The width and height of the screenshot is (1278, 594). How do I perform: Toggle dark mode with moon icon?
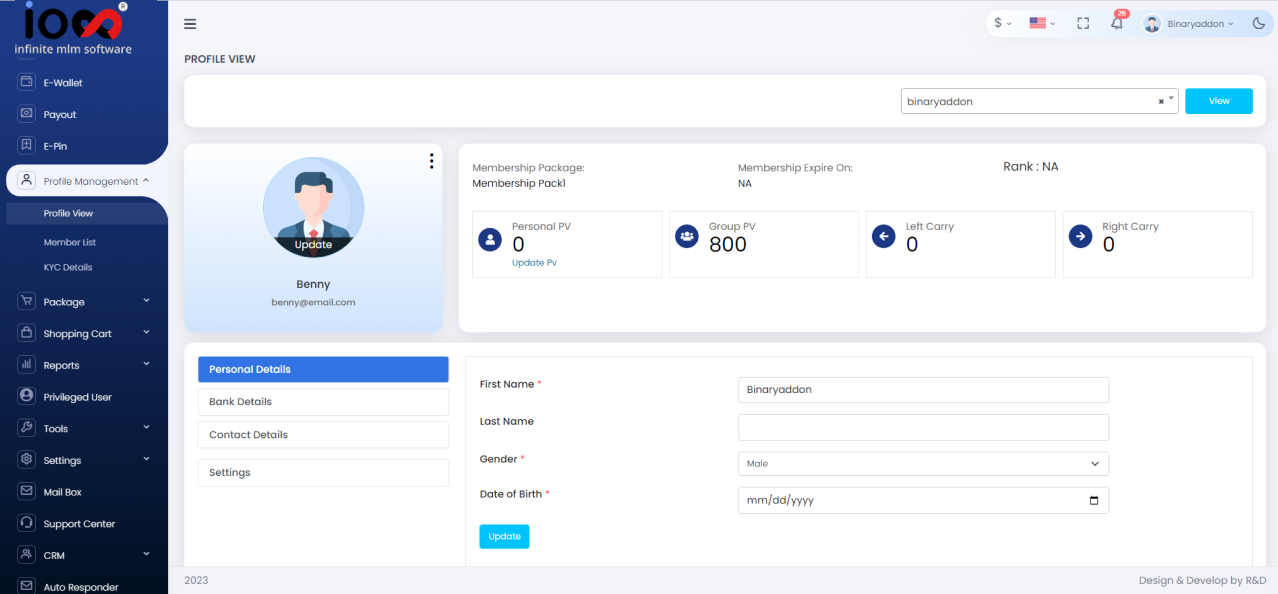point(1258,22)
